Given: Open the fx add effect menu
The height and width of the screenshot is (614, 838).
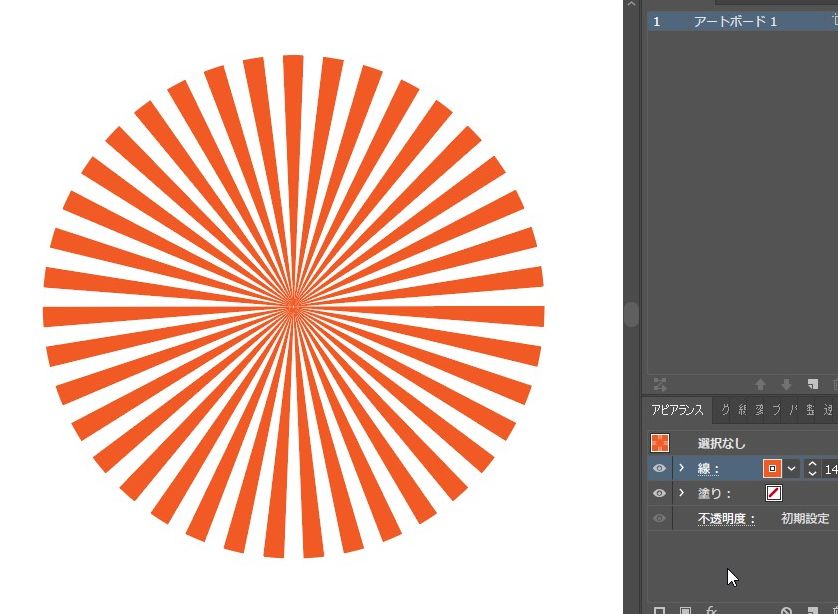Looking at the screenshot, I should pyautogui.click(x=712, y=610).
